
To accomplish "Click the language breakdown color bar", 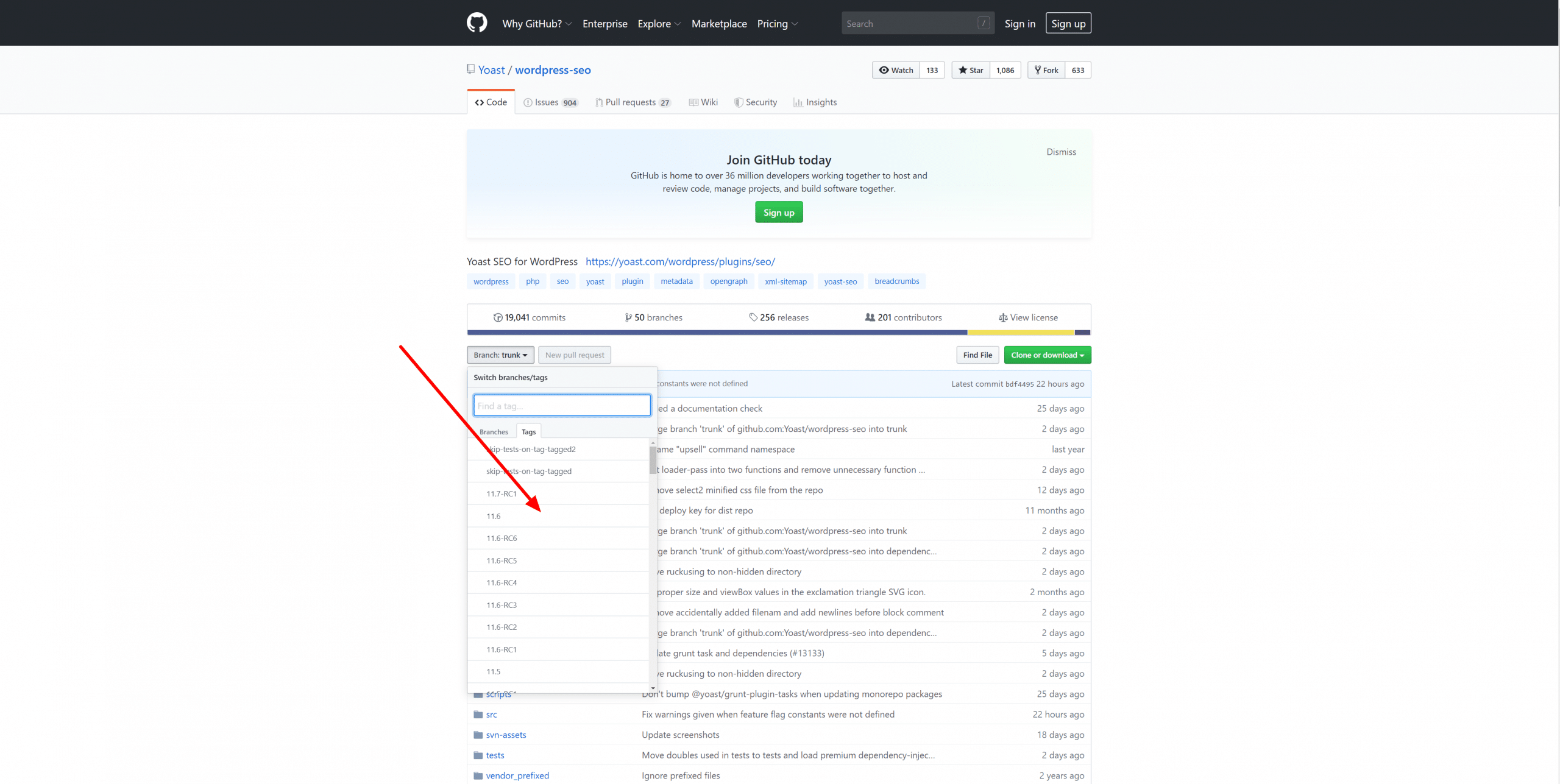I will tap(779, 333).
